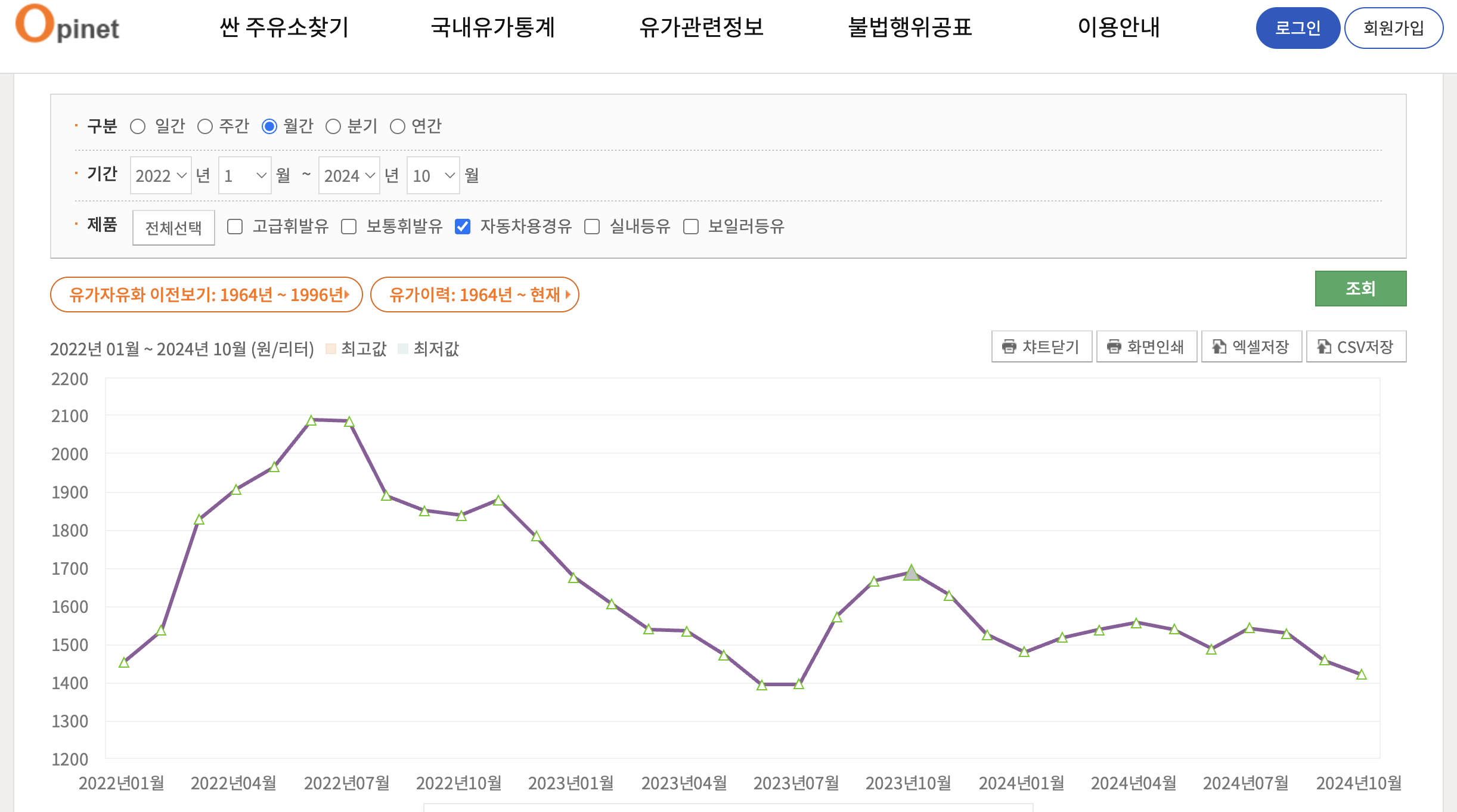
Task: Click the 최고값 legend color swatch
Action: 331,349
